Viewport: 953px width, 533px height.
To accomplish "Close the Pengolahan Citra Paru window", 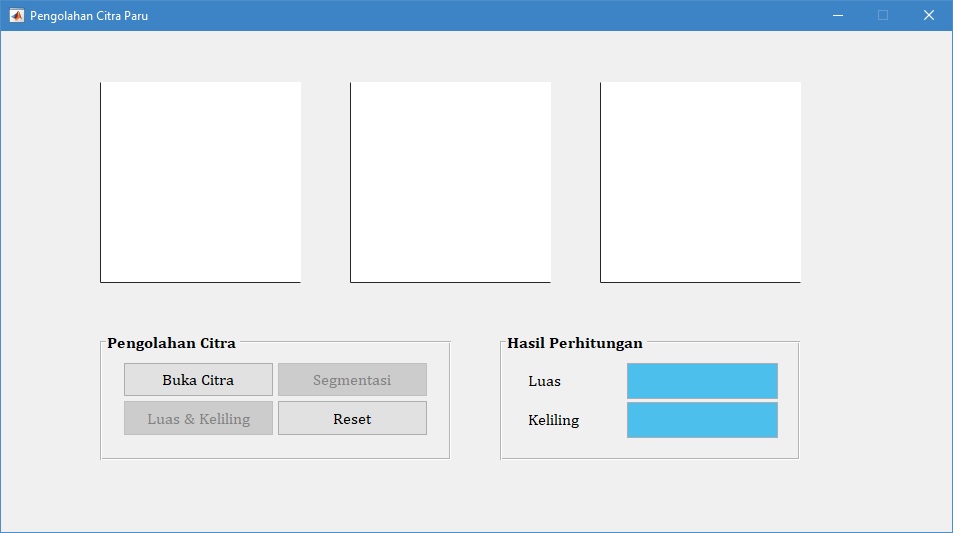I will point(929,15).
